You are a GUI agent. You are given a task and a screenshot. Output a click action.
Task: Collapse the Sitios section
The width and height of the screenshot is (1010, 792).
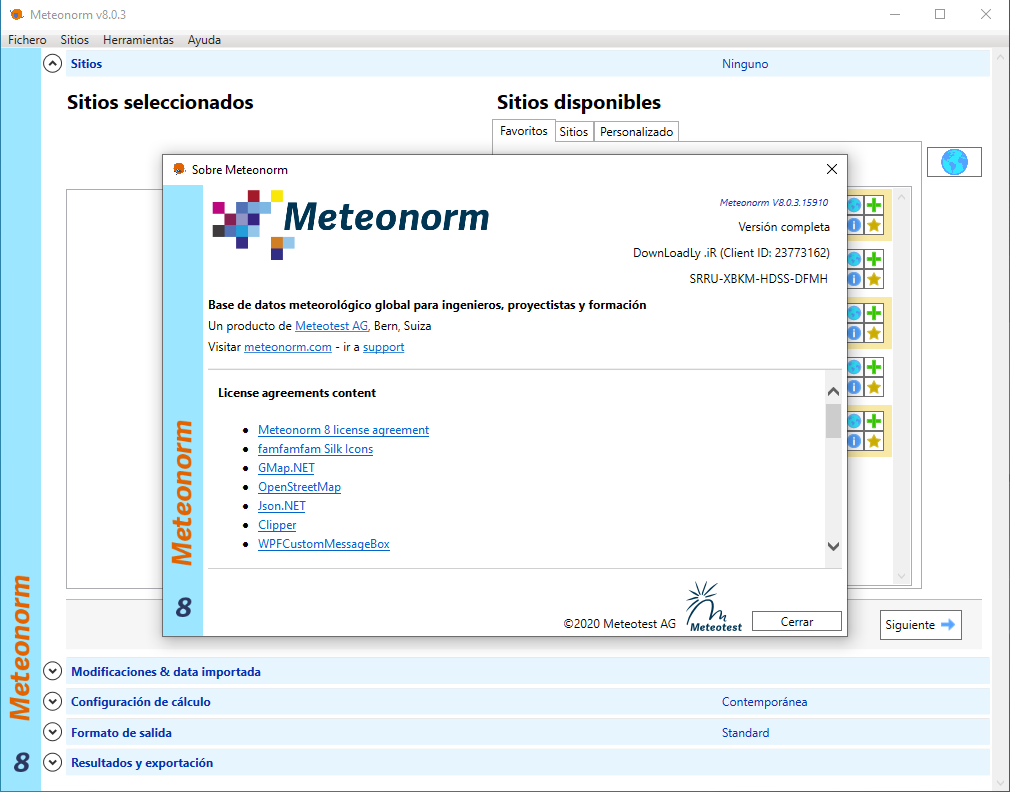tap(52, 63)
